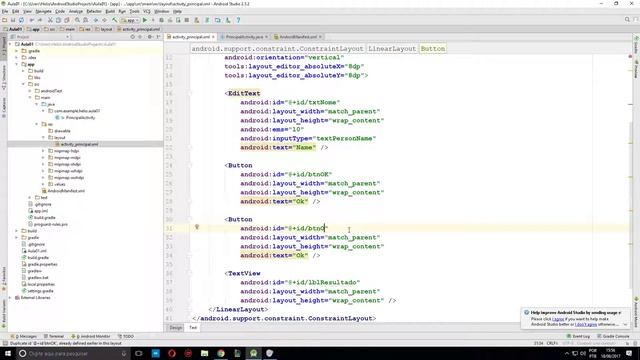Close the activity_principal.xml editor tab
Screen dimensions: 640x360
213,37
